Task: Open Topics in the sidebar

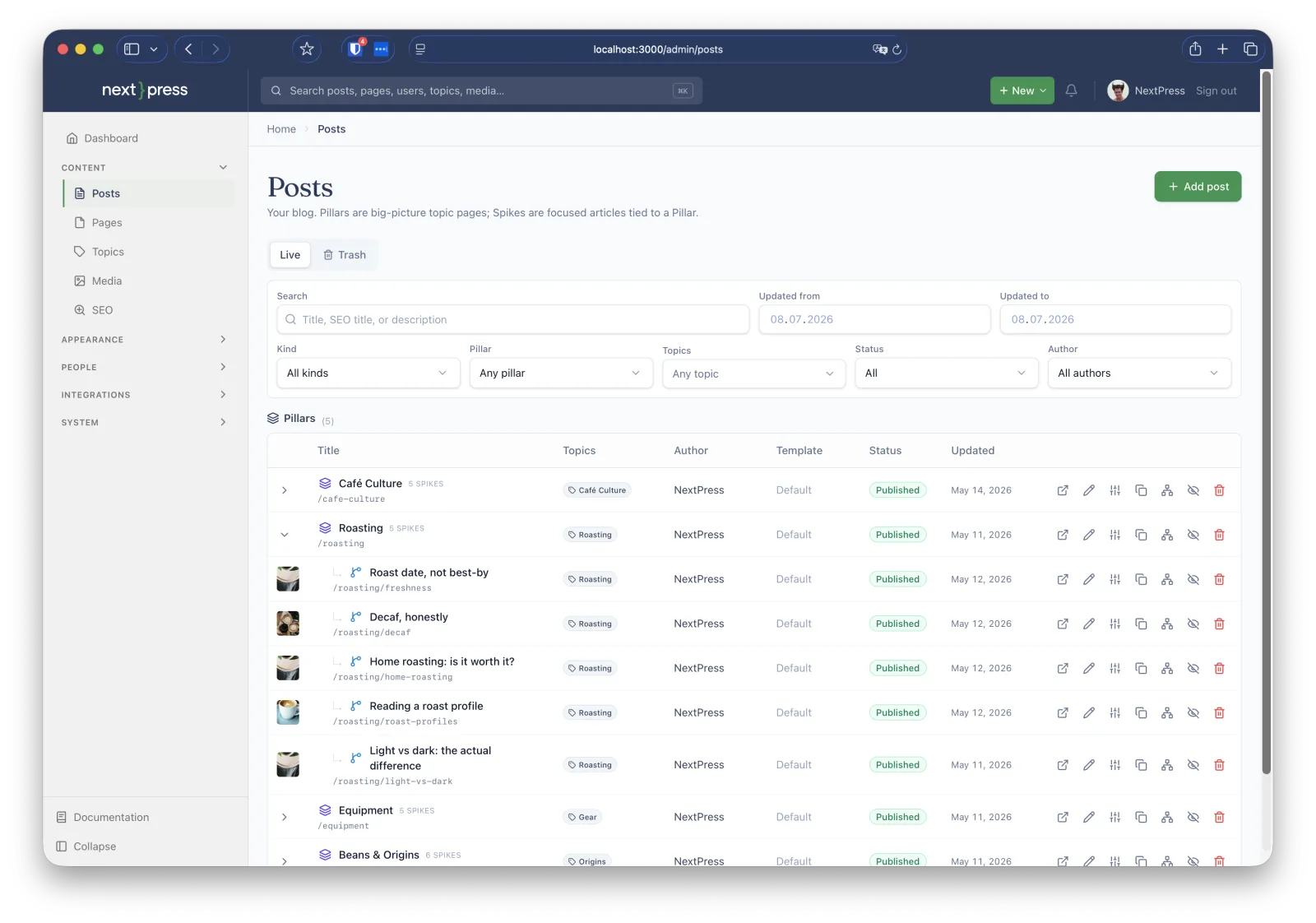Action: [149, 252]
